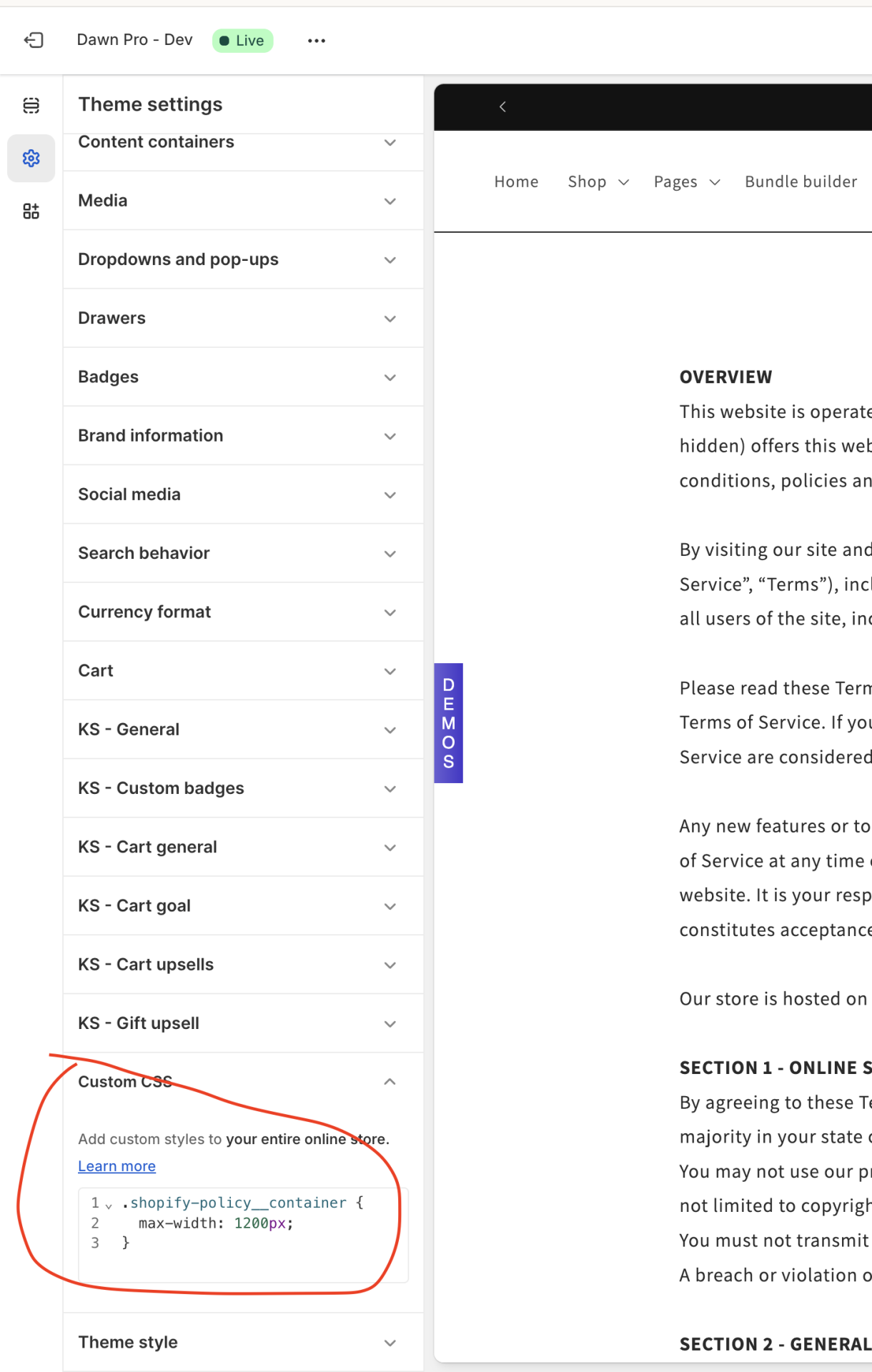Click the Home navigation link
This screenshot has width=872, height=1372.
coord(516,182)
